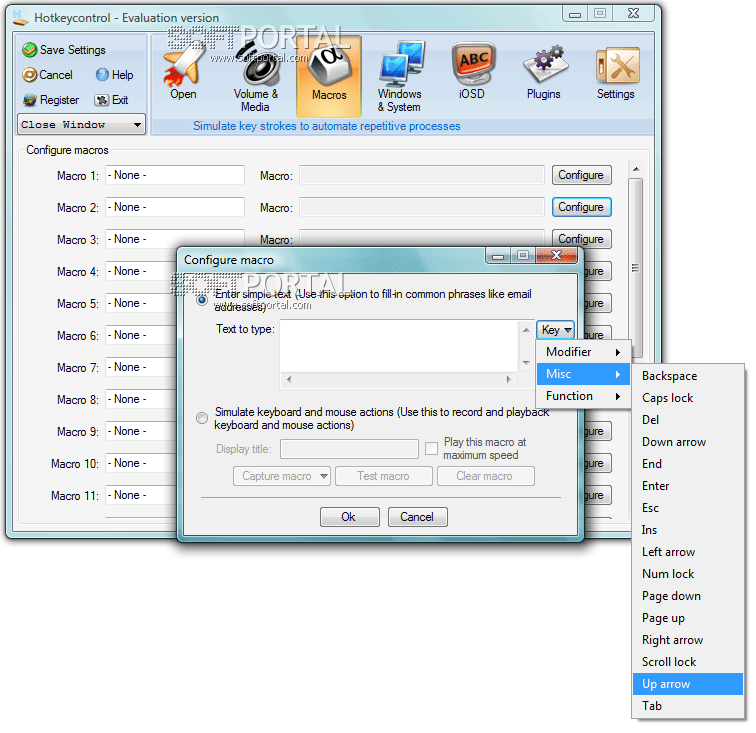Click the Register globe icon
Viewport: 756px width, 733px height.
30,100
